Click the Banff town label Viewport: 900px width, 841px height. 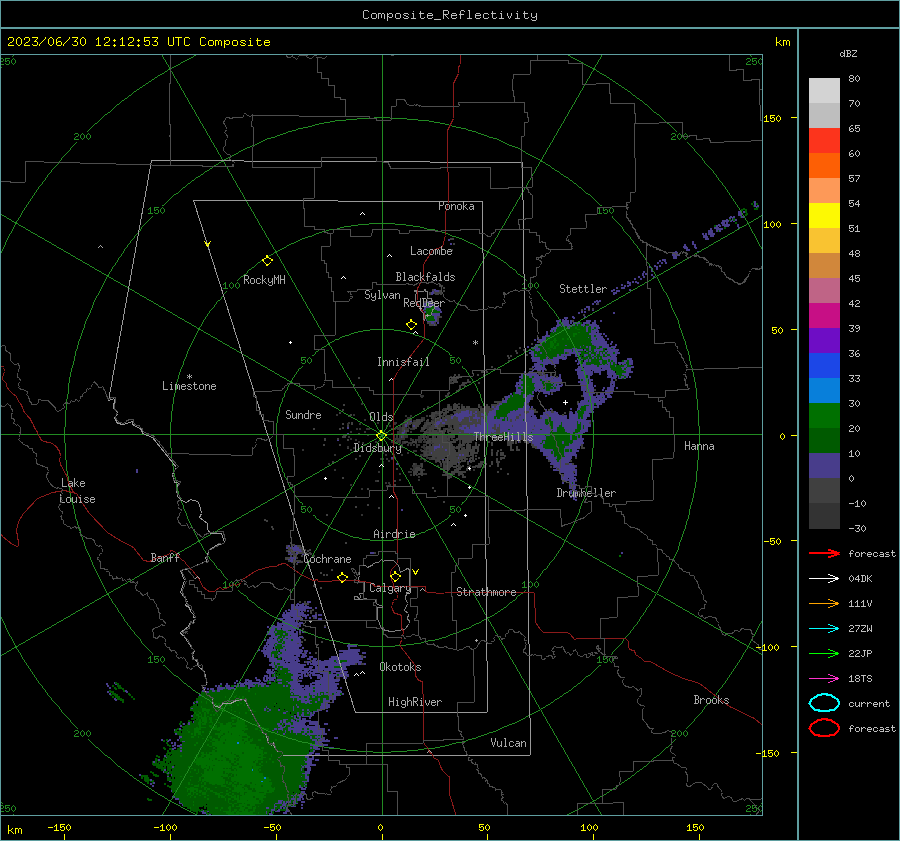[x=165, y=557]
